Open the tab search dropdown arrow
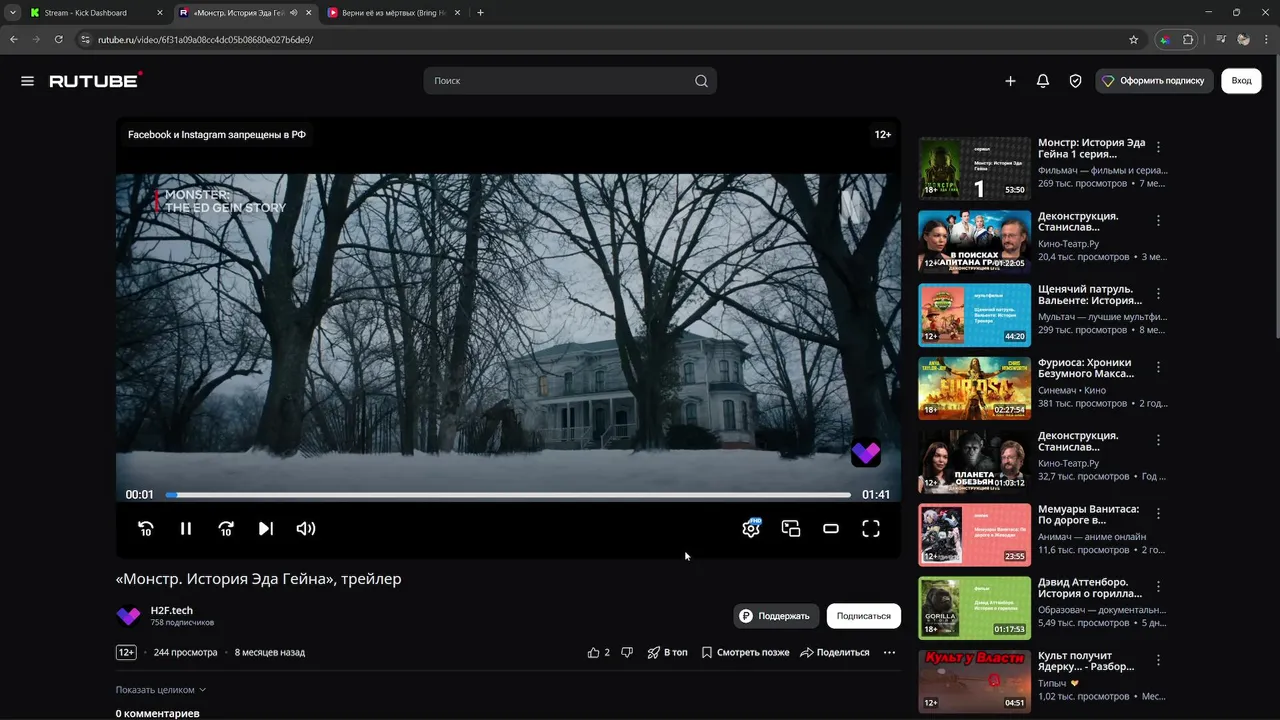Image resolution: width=1280 pixels, height=720 pixels. [13, 13]
